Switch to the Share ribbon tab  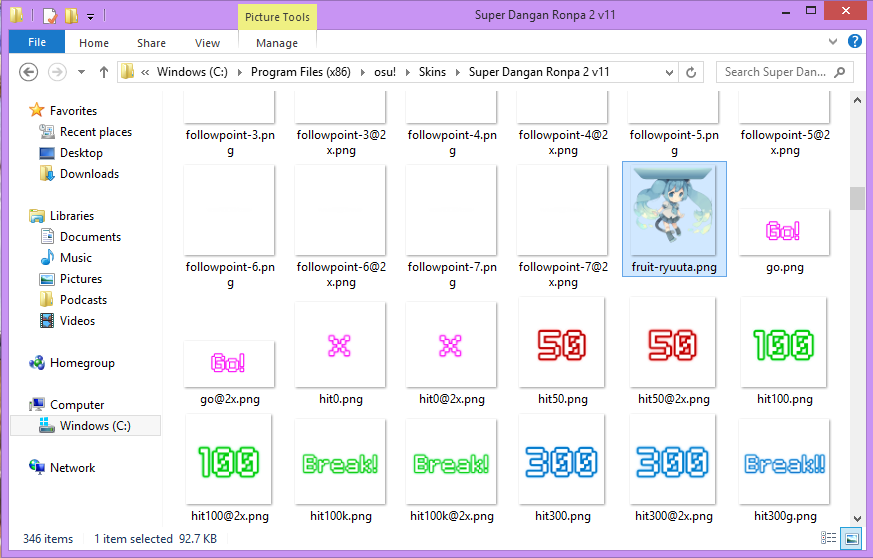click(x=151, y=43)
